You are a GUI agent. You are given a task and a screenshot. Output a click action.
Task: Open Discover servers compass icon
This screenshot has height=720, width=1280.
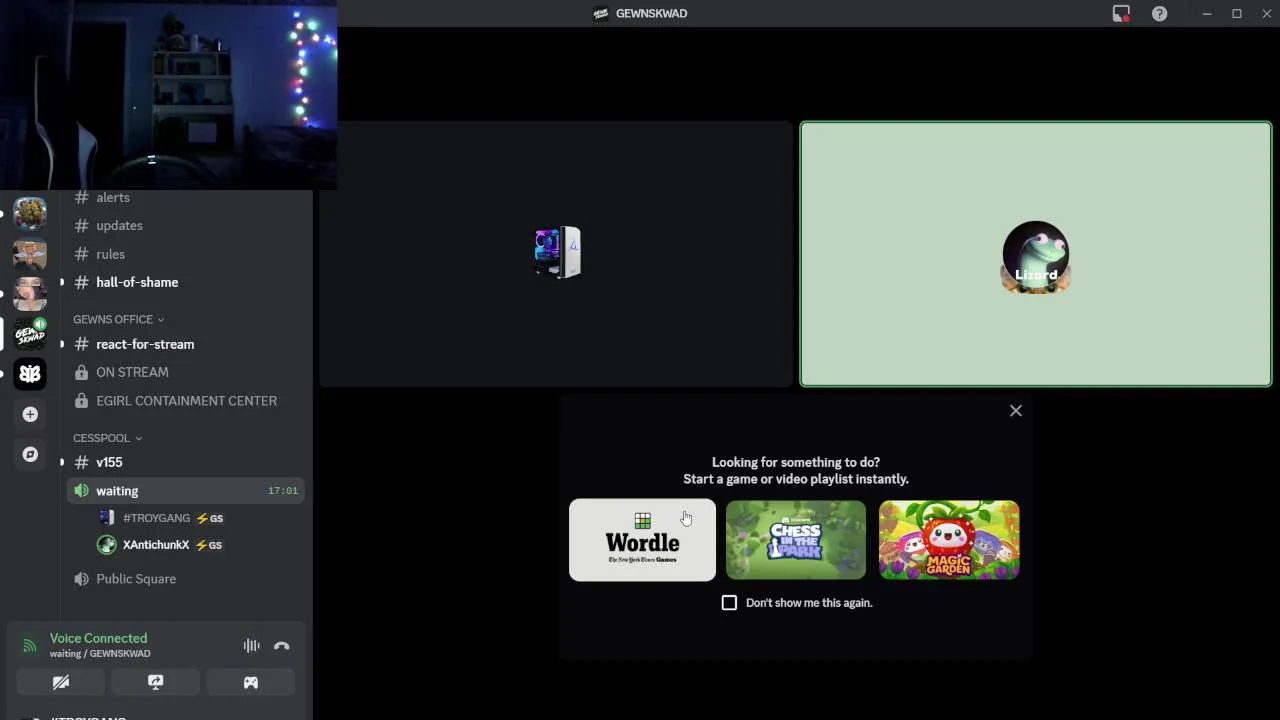coord(30,454)
